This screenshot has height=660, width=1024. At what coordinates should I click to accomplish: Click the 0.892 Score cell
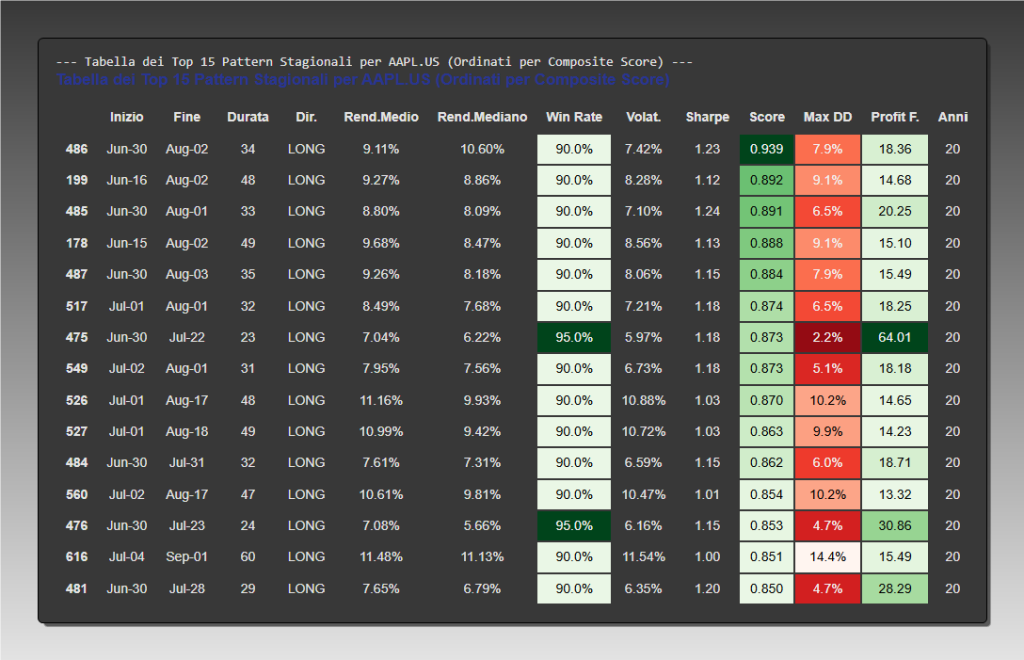[x=767, y=180]
